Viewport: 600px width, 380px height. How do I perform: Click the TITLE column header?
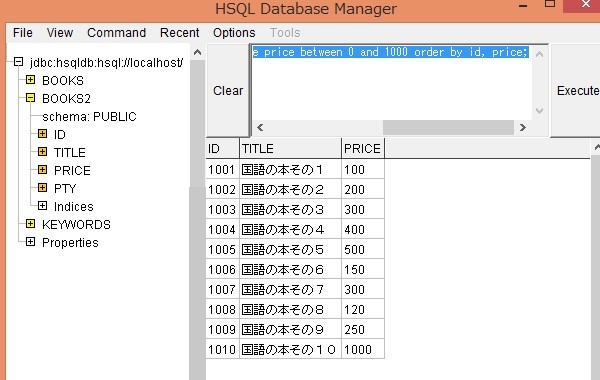(290, 148)
